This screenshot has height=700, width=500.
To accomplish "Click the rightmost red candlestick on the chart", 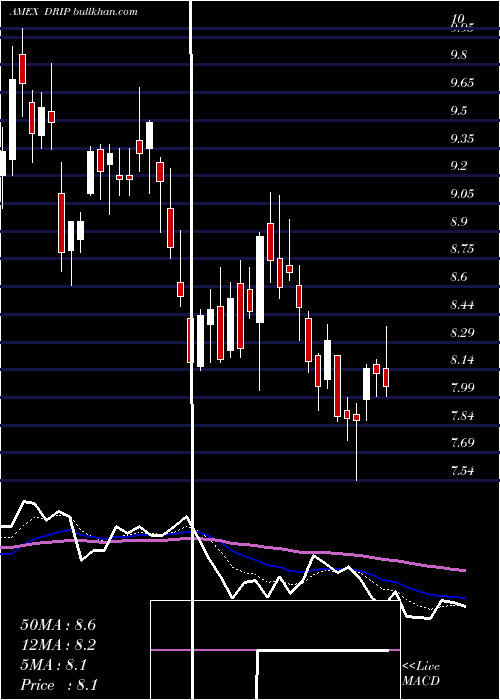I will coord(386,375).
